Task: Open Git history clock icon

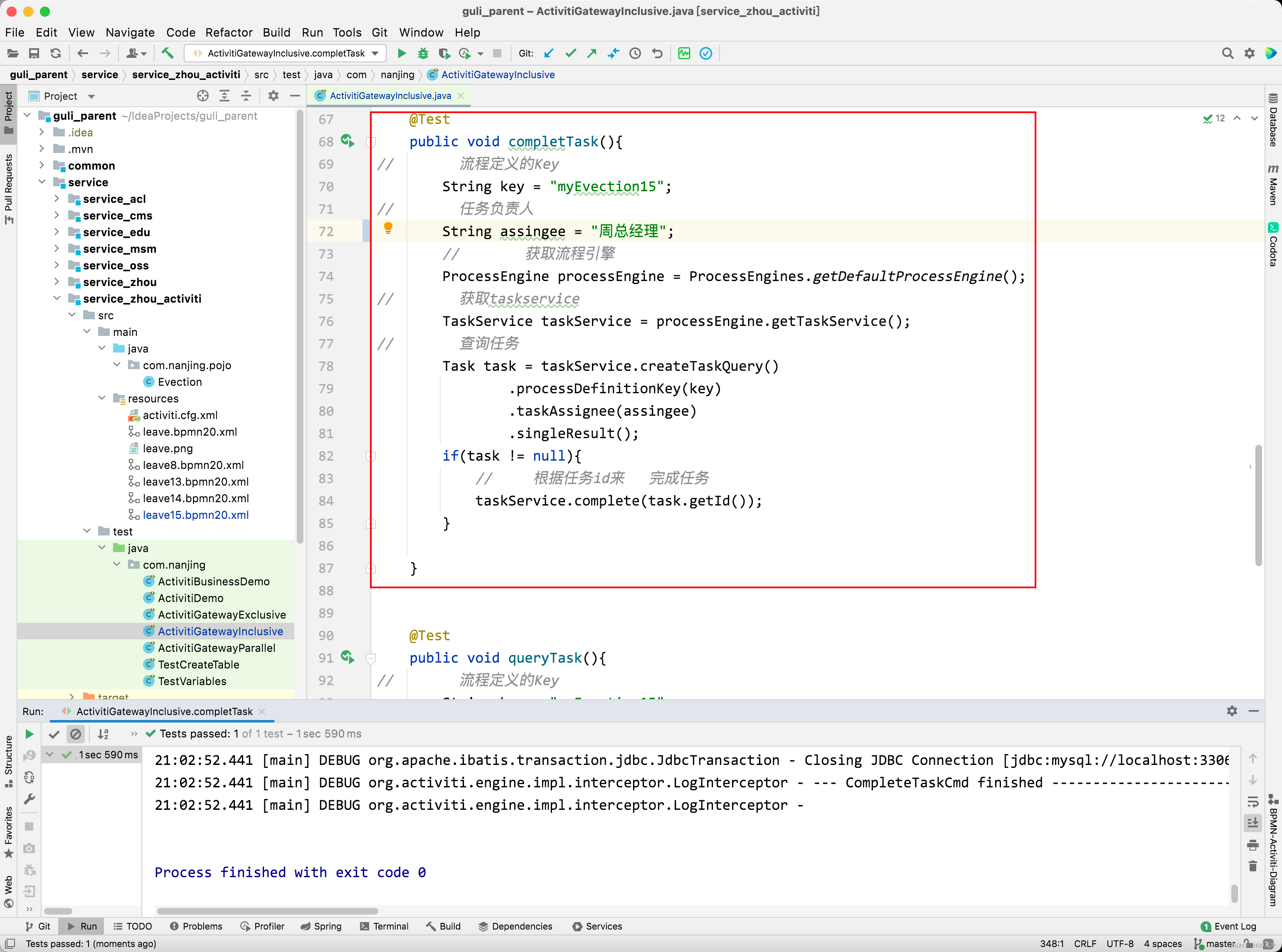Action: tap(635, 54)
